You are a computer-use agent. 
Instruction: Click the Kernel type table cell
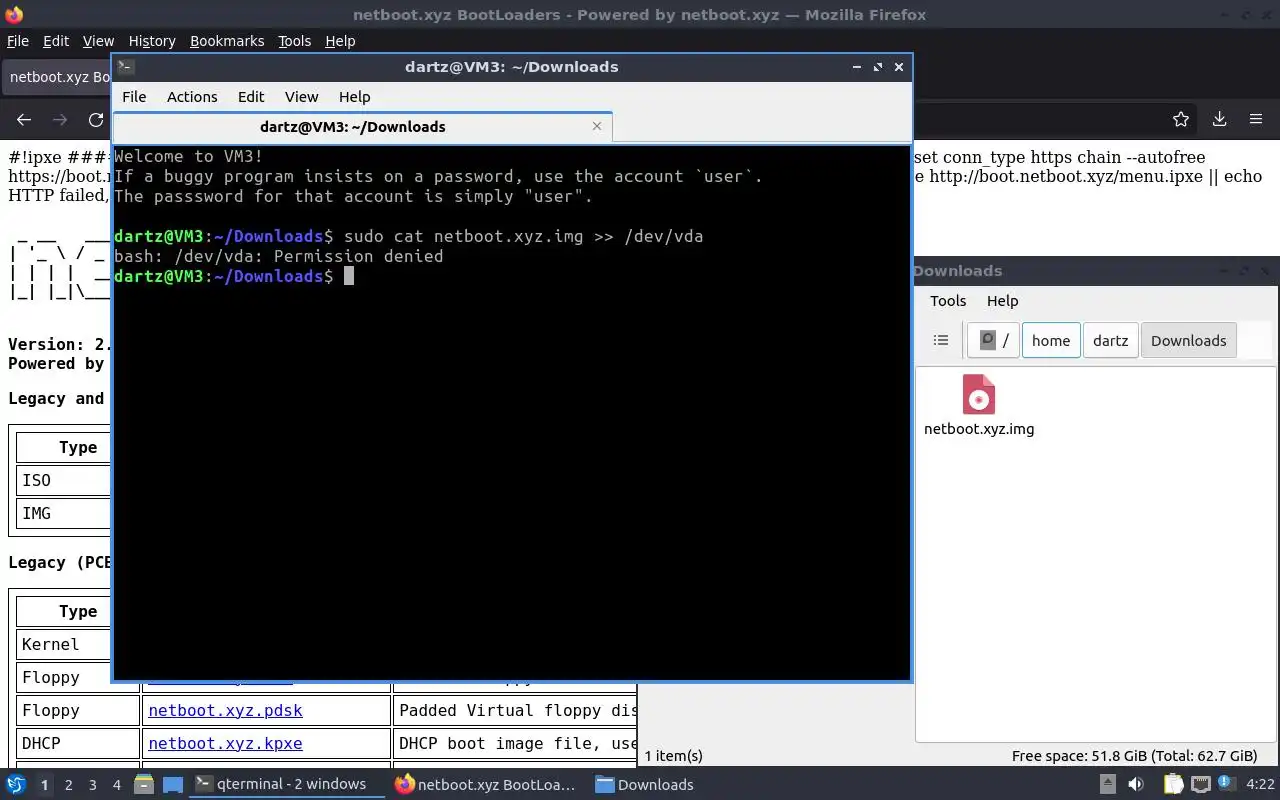coord(63,644)
